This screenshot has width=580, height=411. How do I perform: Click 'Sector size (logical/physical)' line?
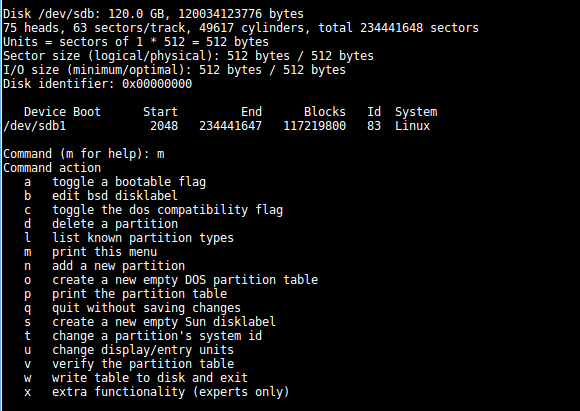click(x=188, y=56)
